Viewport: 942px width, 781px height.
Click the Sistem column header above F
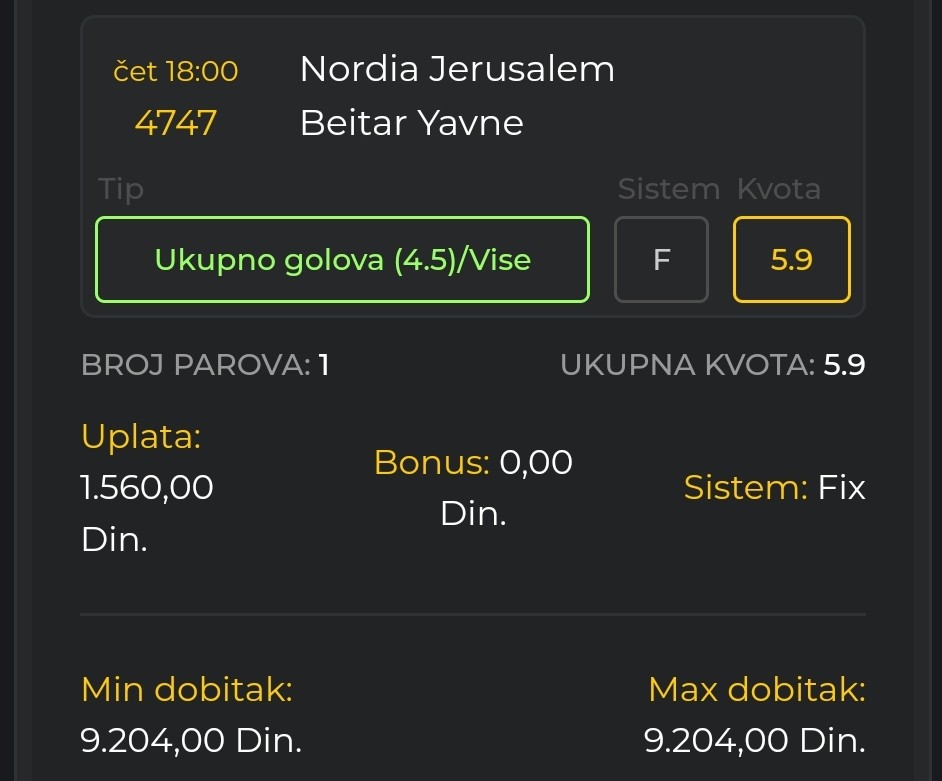[668, 189]
